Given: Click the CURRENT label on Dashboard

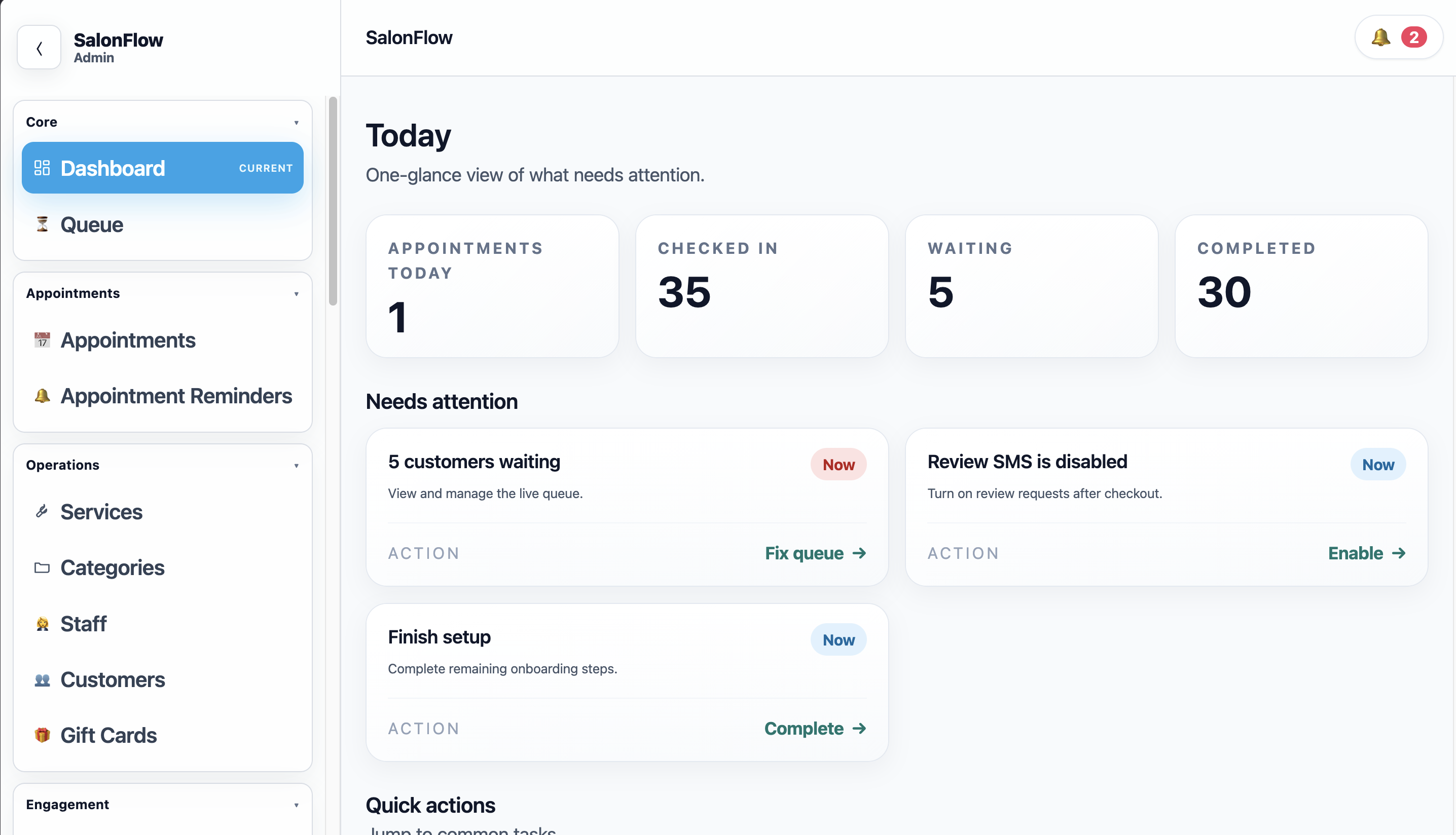Looking at the screenshot, I should 266,168.
